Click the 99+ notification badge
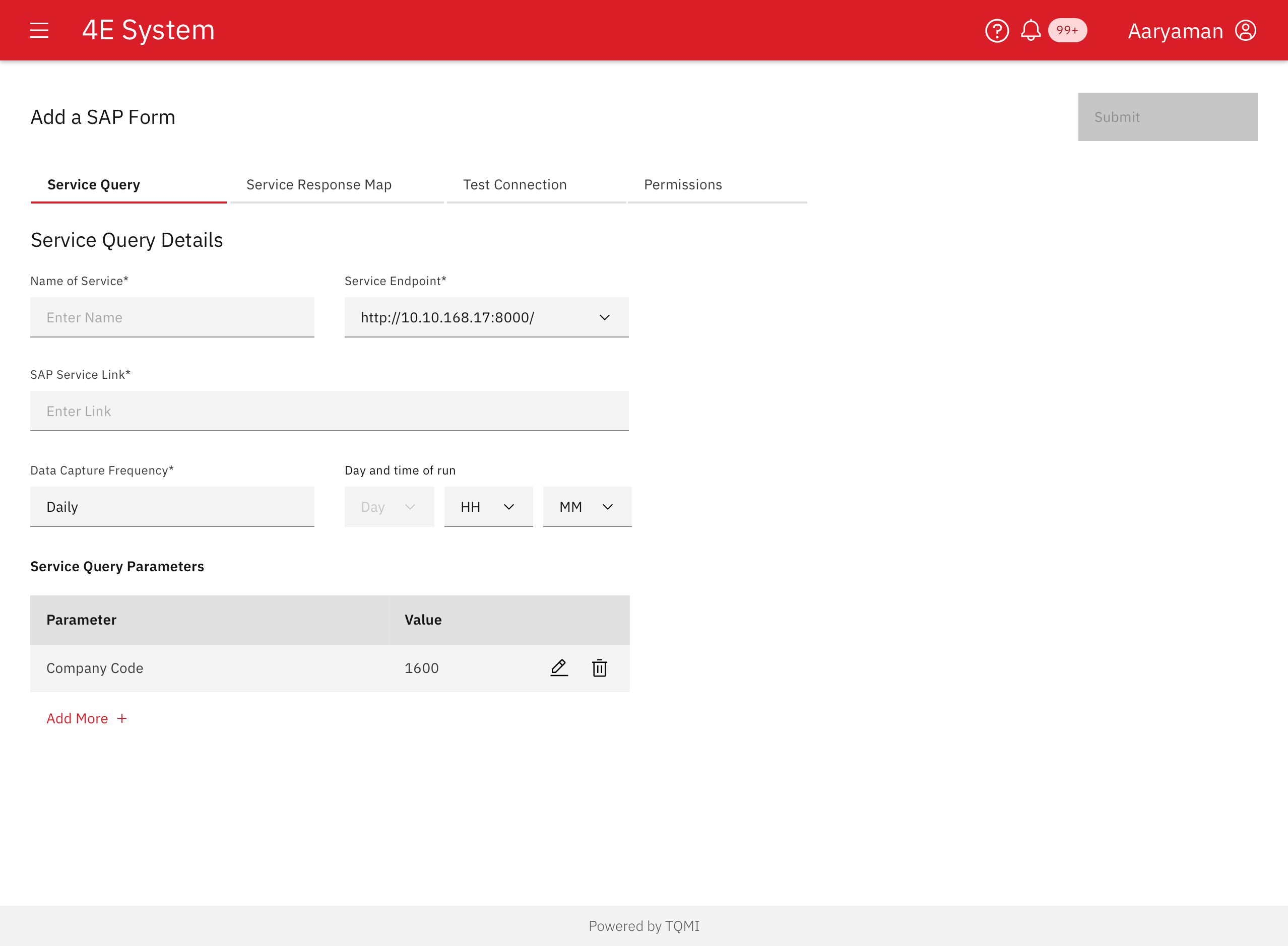Screen dimensions: 1288x946 point(1067,30)
